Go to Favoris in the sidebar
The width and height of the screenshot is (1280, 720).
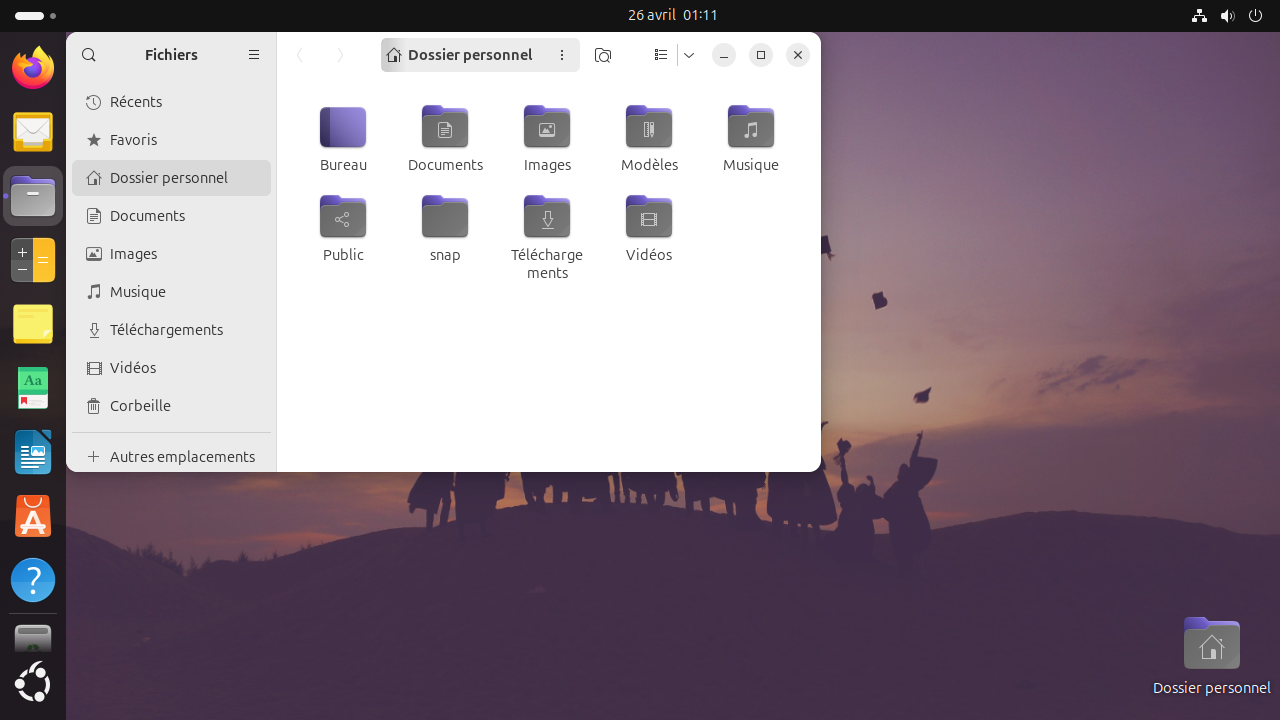(133, 140)
